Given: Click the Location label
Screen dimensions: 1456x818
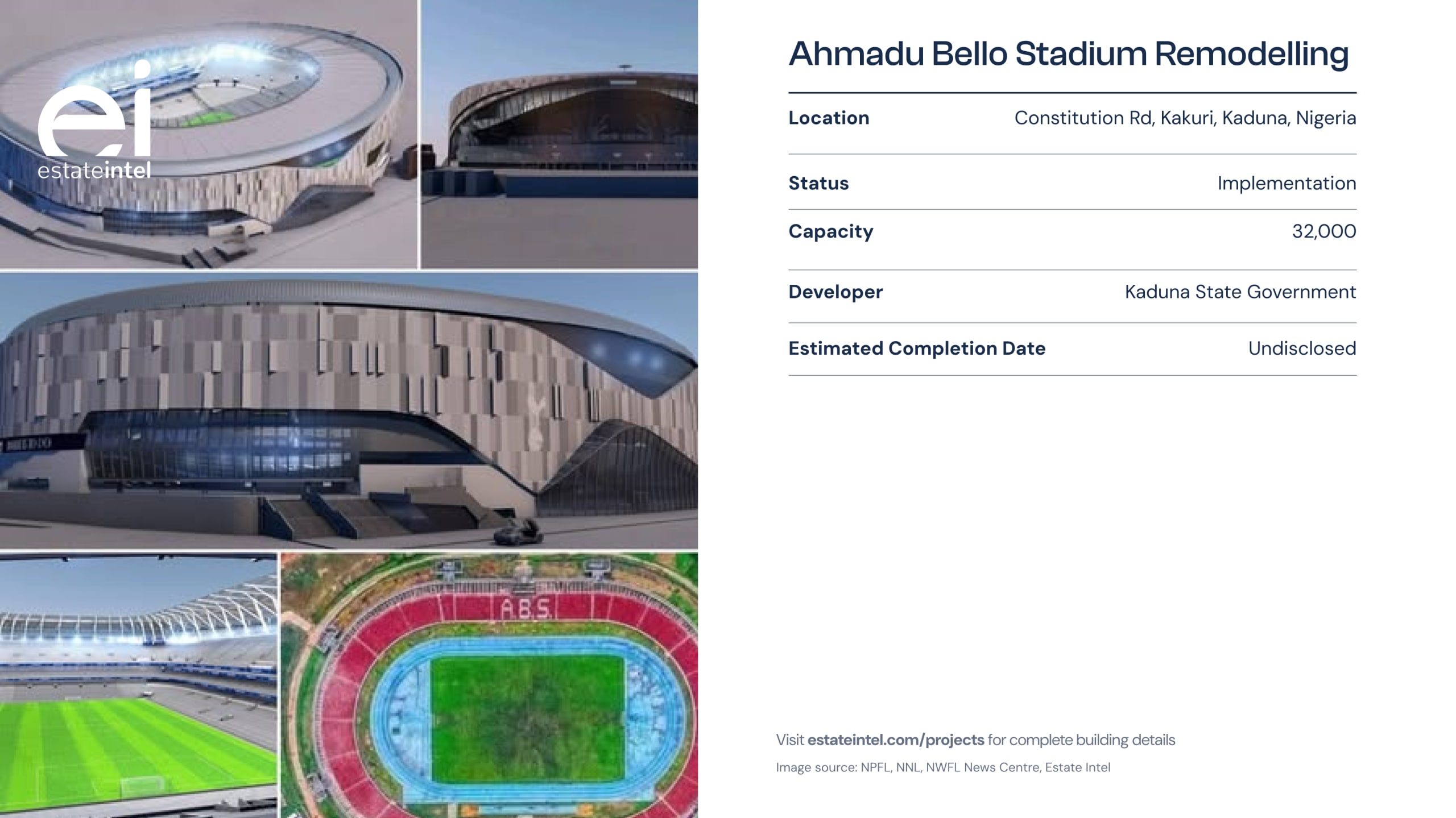Looking at the screenshot, I should tap(829, 118).
